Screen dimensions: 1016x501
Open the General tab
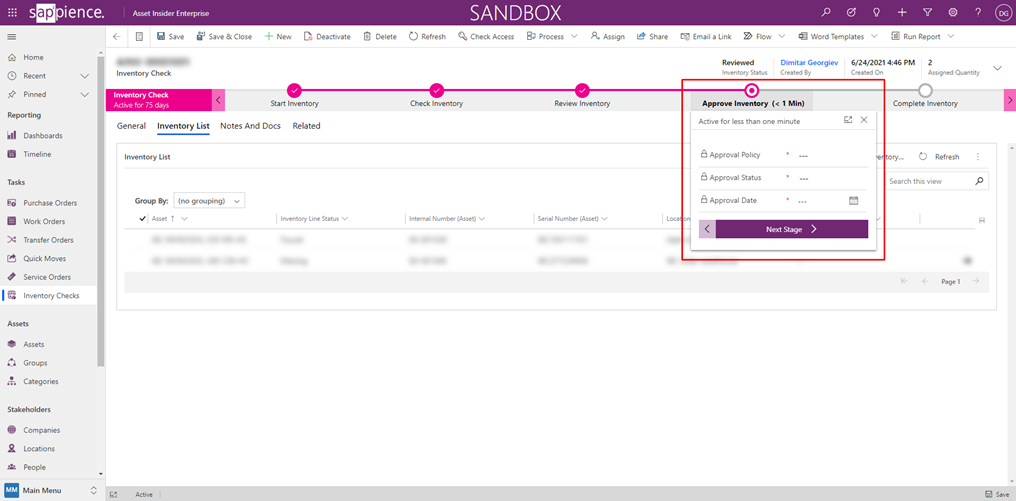tap(131, 126)
